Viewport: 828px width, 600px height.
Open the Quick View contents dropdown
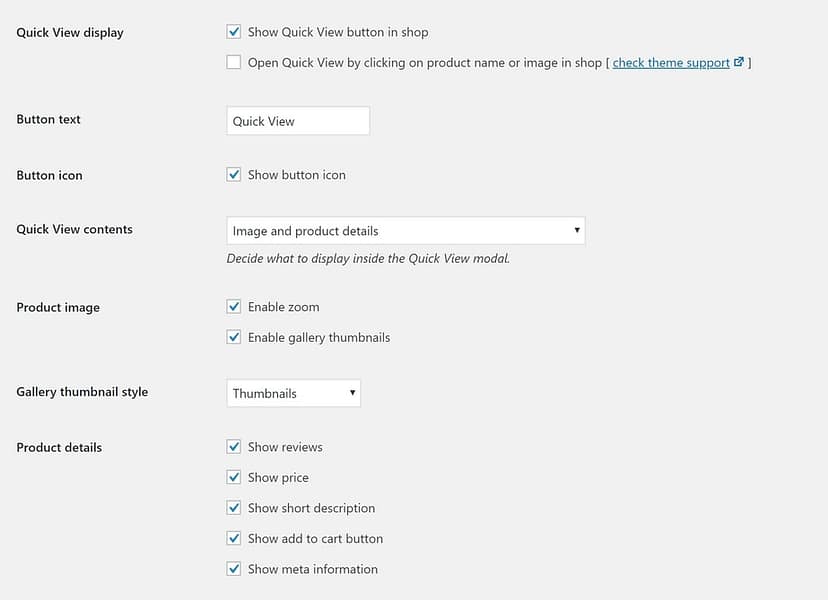point(405,230)
